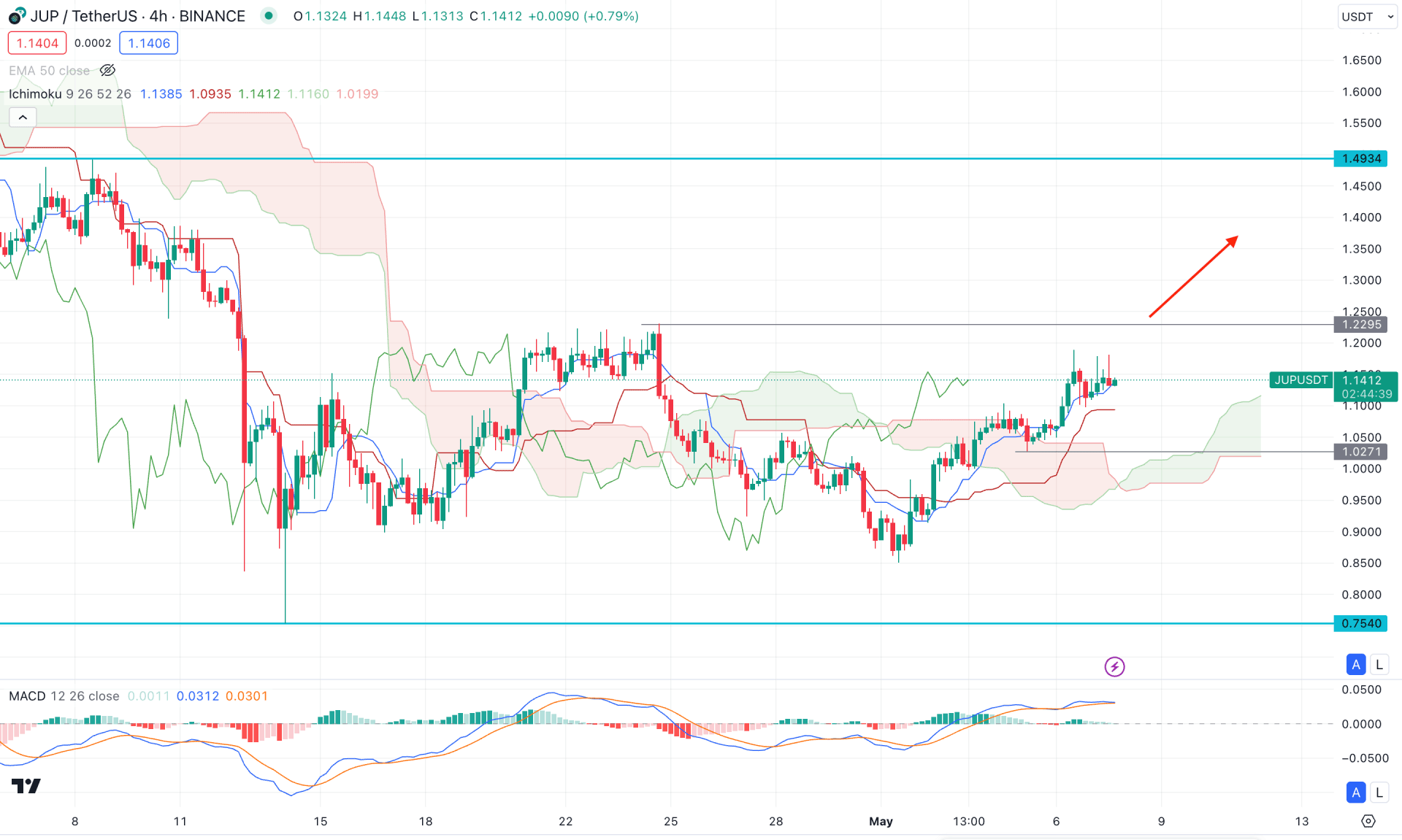Toggle log scale L on MACD pane
The image size is (1402, 840).
tap(1379, 792)
